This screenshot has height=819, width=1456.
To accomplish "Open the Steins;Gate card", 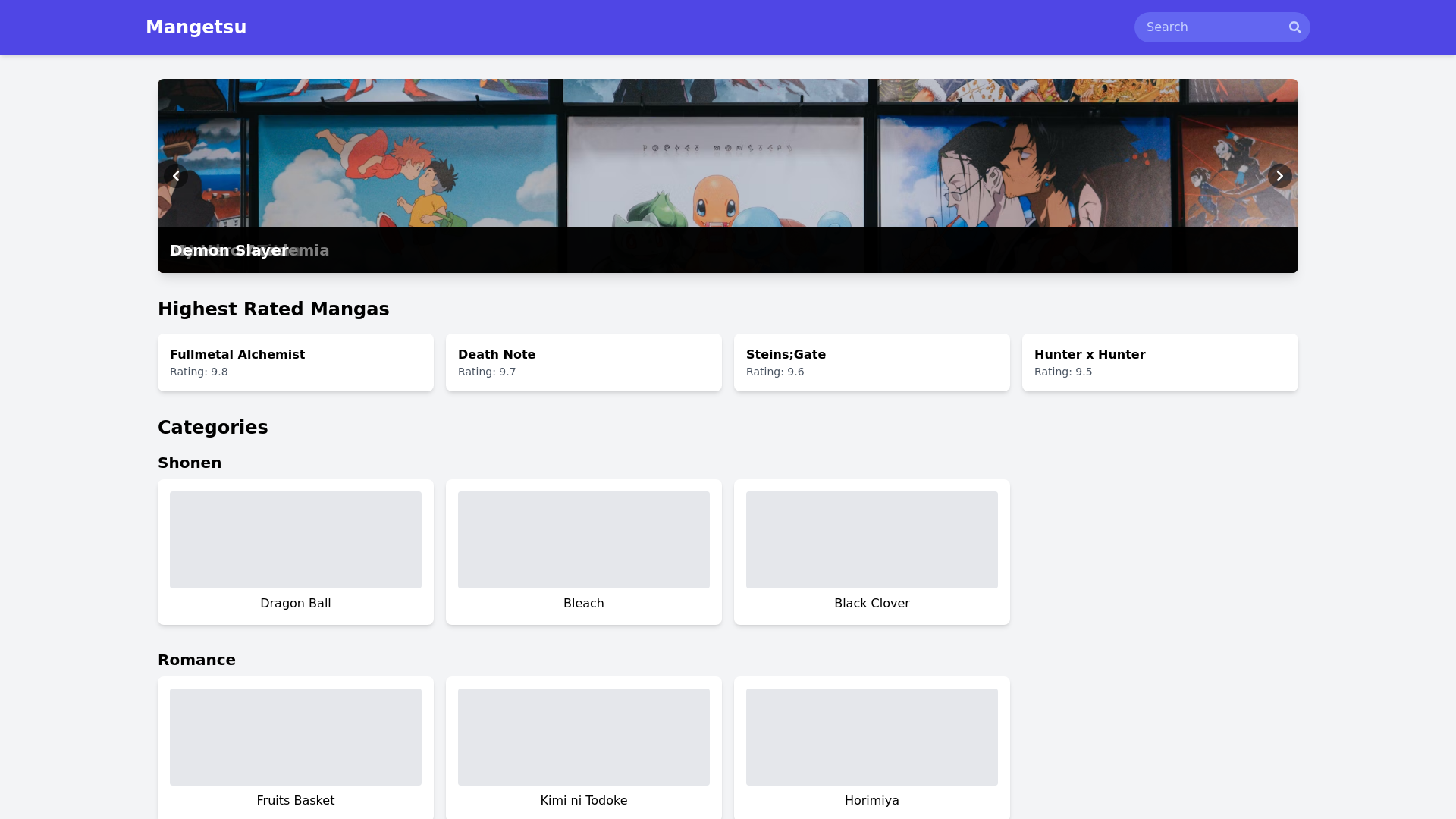I will 872,362.
